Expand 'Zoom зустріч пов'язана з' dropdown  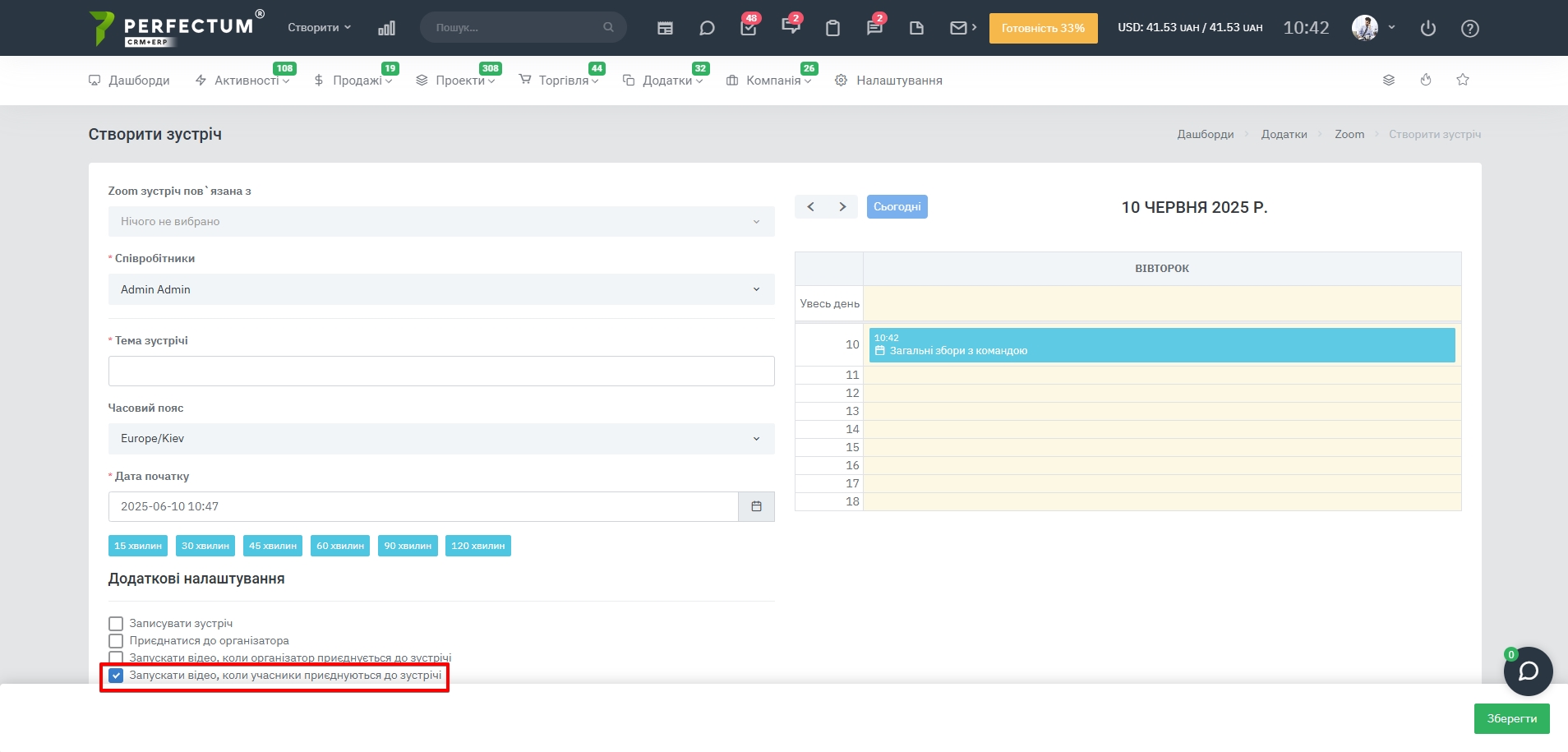tap(441, 222)
